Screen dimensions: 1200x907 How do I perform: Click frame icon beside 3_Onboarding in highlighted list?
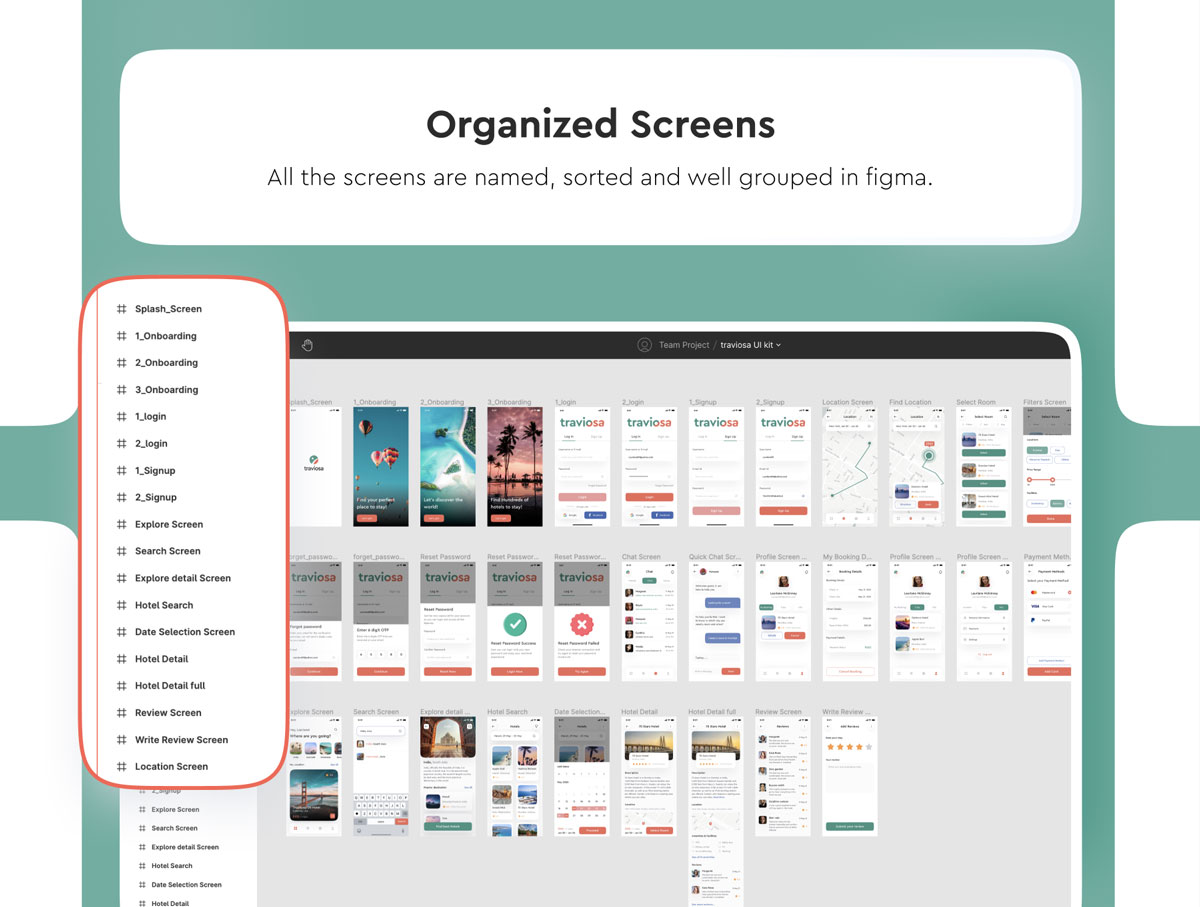[x=121, y=390]
